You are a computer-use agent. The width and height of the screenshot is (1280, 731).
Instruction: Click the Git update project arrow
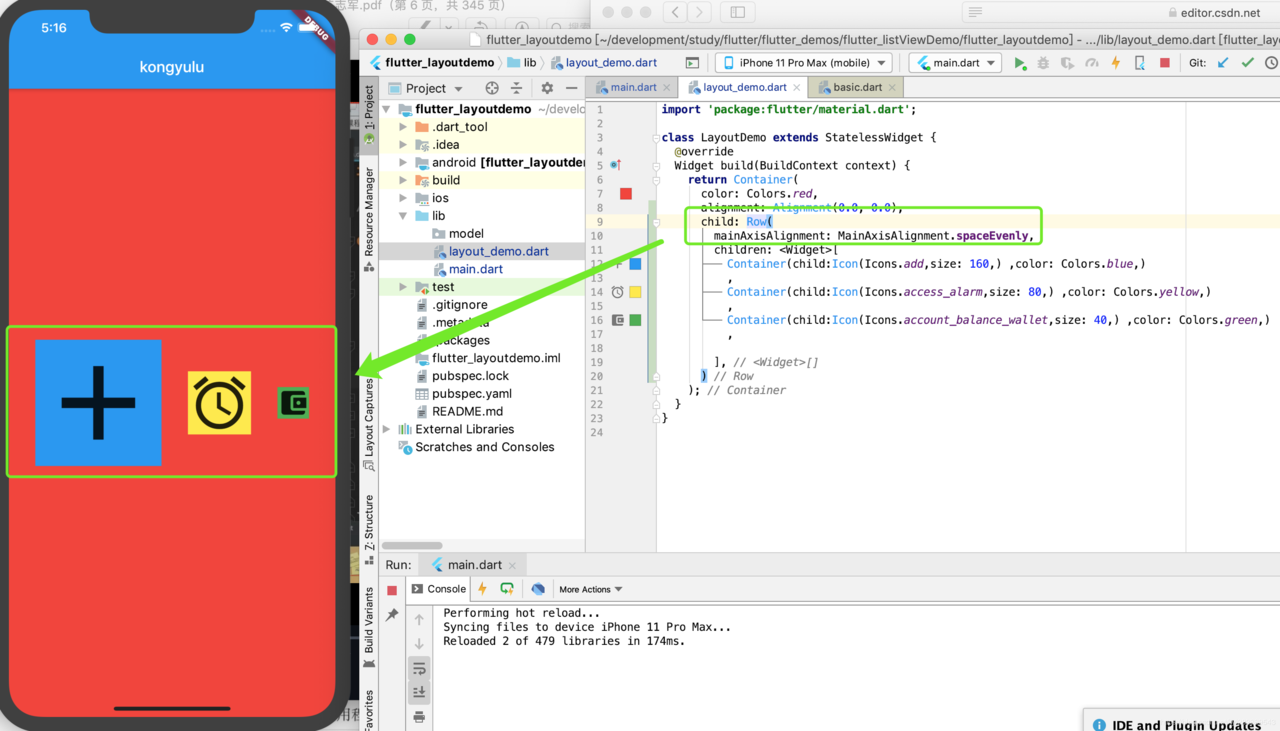[1223, 63]
